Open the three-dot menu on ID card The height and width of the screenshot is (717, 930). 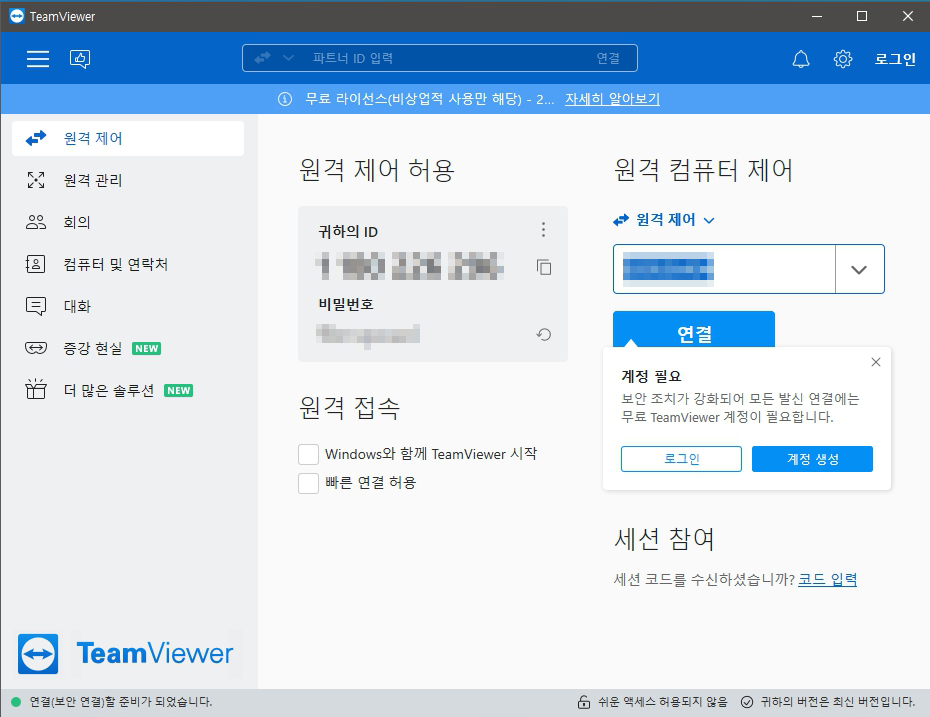(x=543, y=230)
